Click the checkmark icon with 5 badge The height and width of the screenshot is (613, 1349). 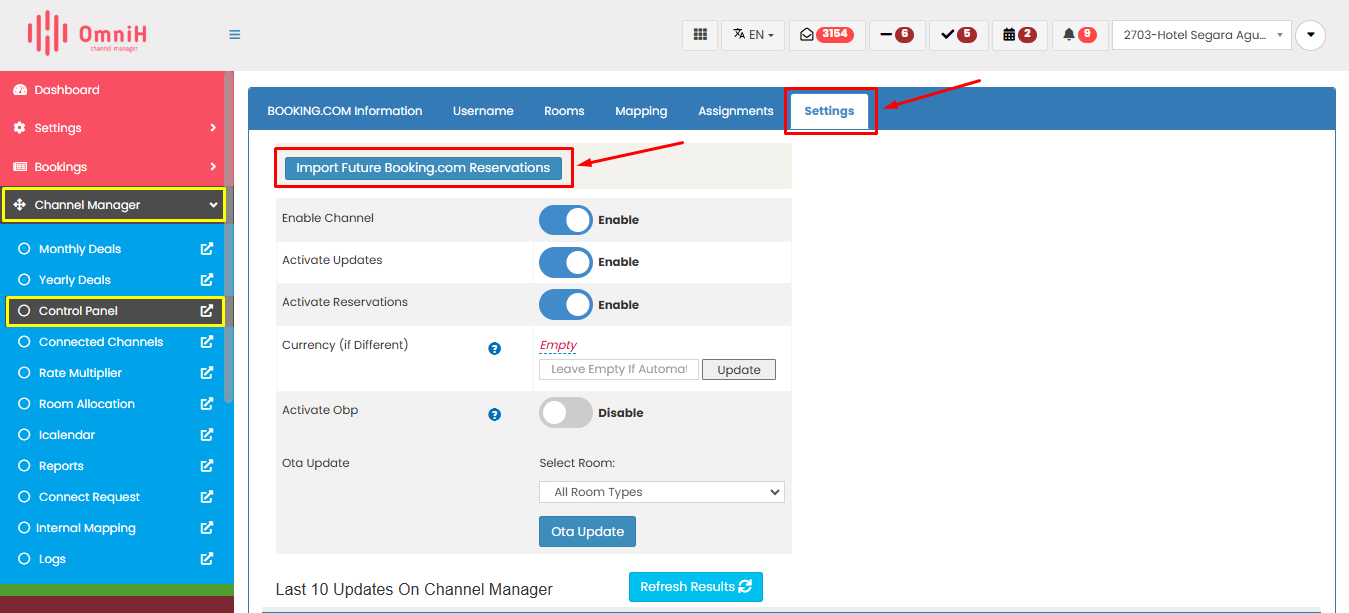[x=959, y=34]
